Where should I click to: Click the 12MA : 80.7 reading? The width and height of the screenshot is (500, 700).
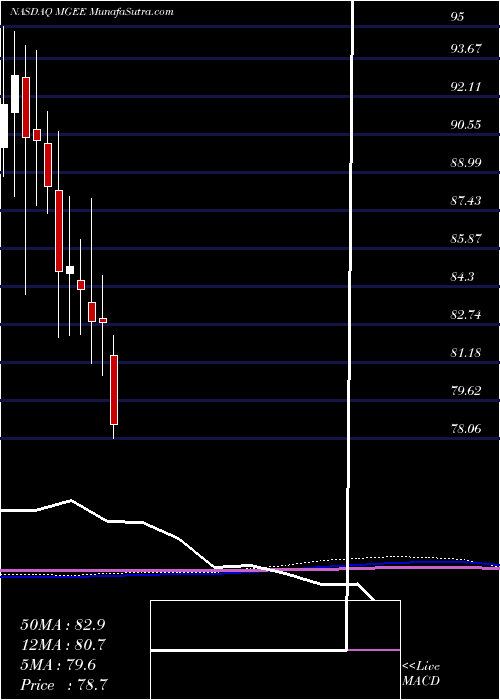62,645
